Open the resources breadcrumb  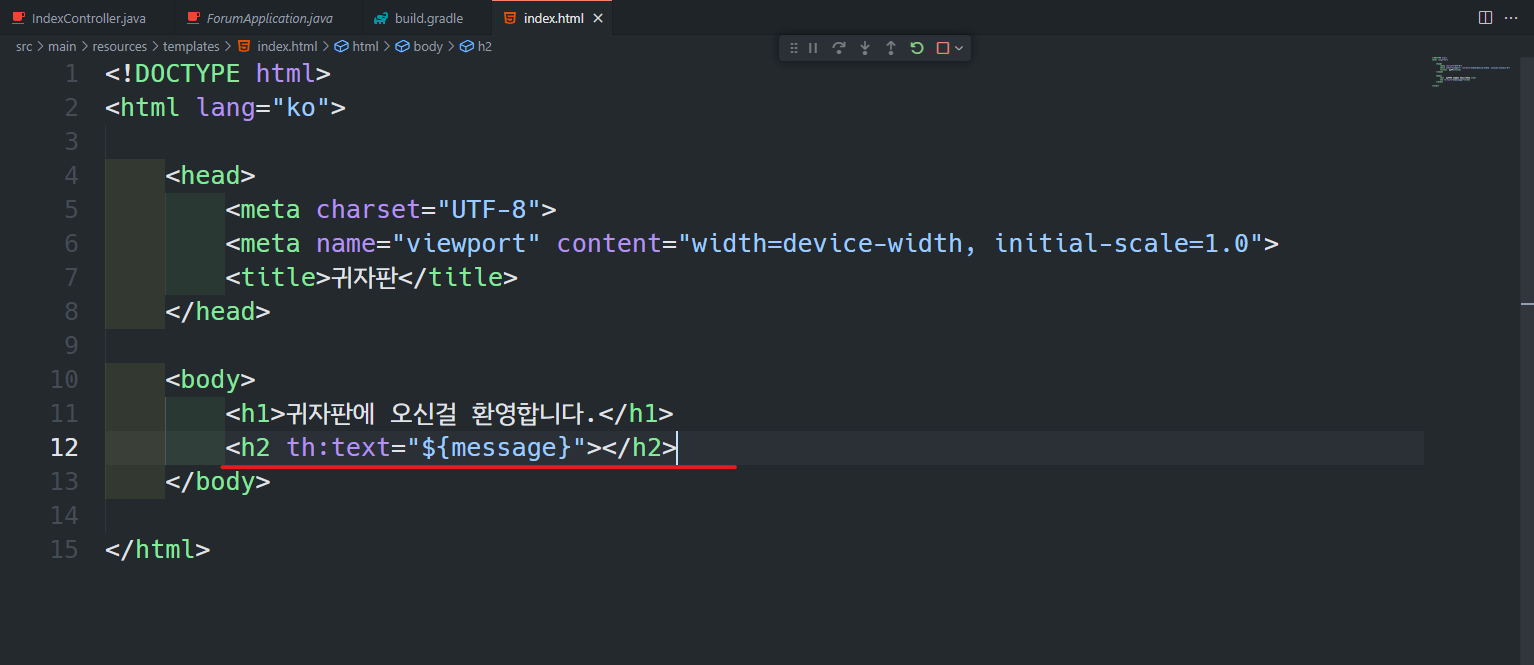pyautogui.click(x=120, y=46)
